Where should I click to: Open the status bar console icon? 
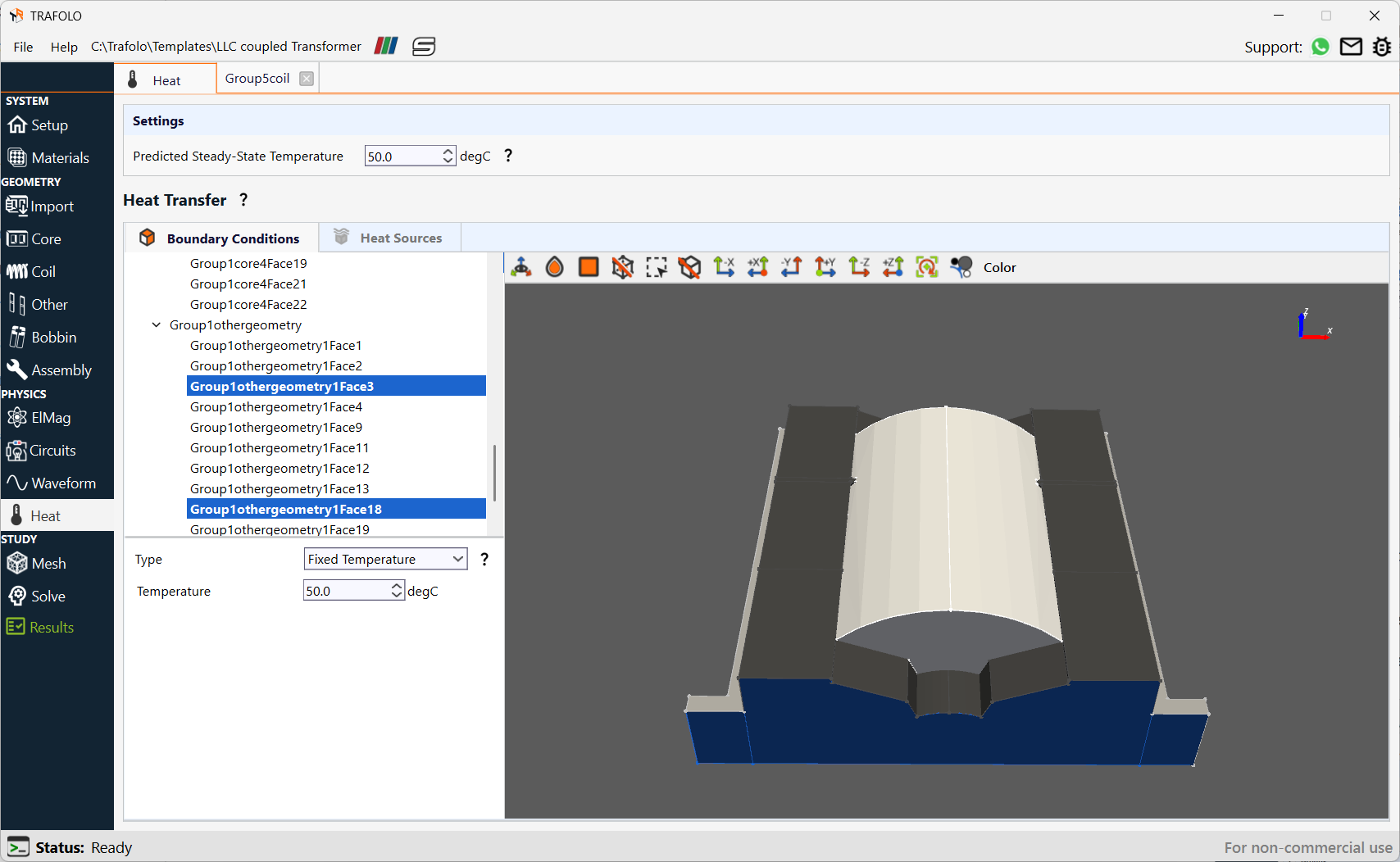pos(18,846)
